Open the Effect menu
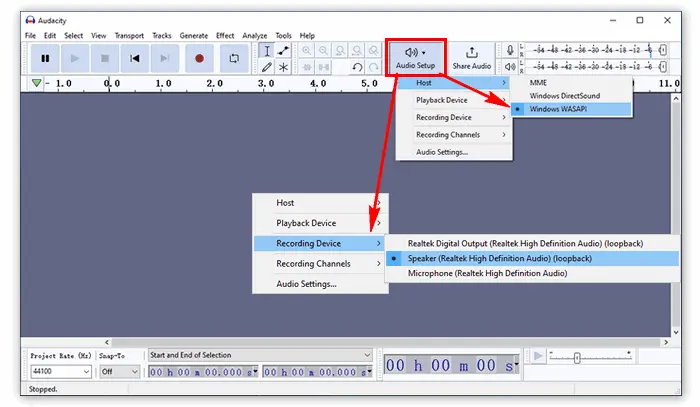Viewport: 700px width, 407px height. point(225,36)
